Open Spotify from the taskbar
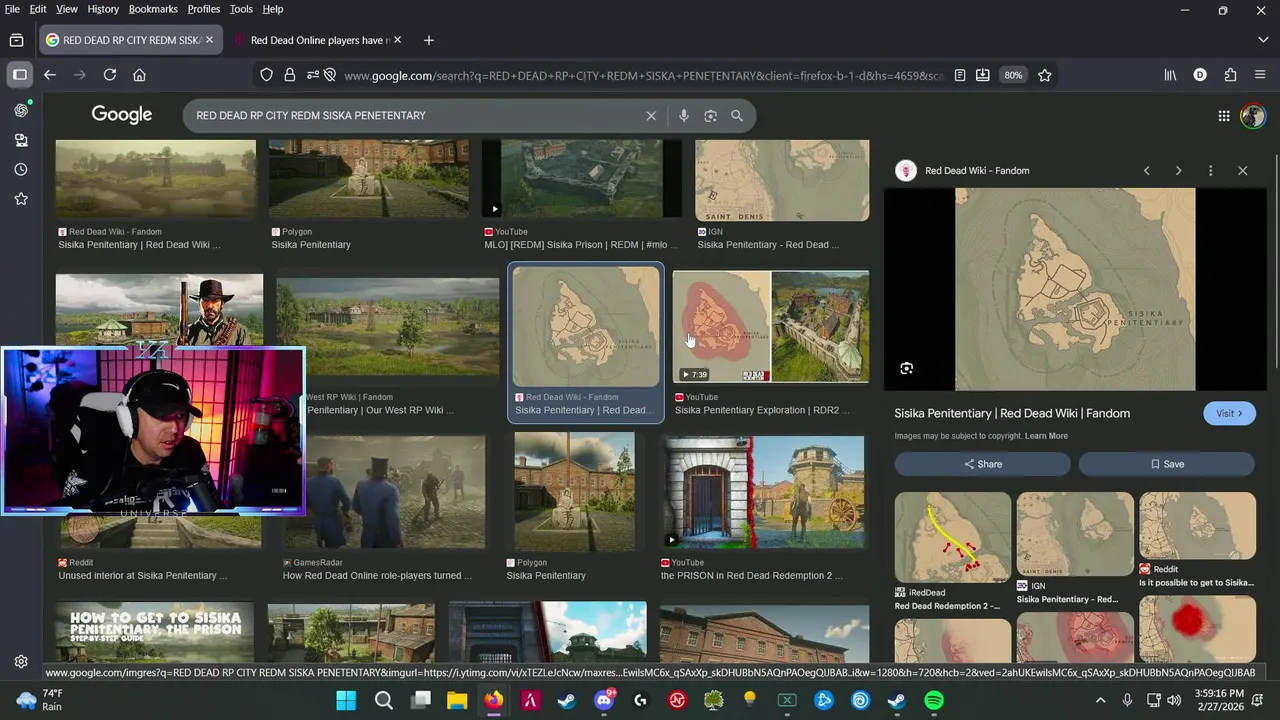The image size is (1280, 720). (934, 700)
